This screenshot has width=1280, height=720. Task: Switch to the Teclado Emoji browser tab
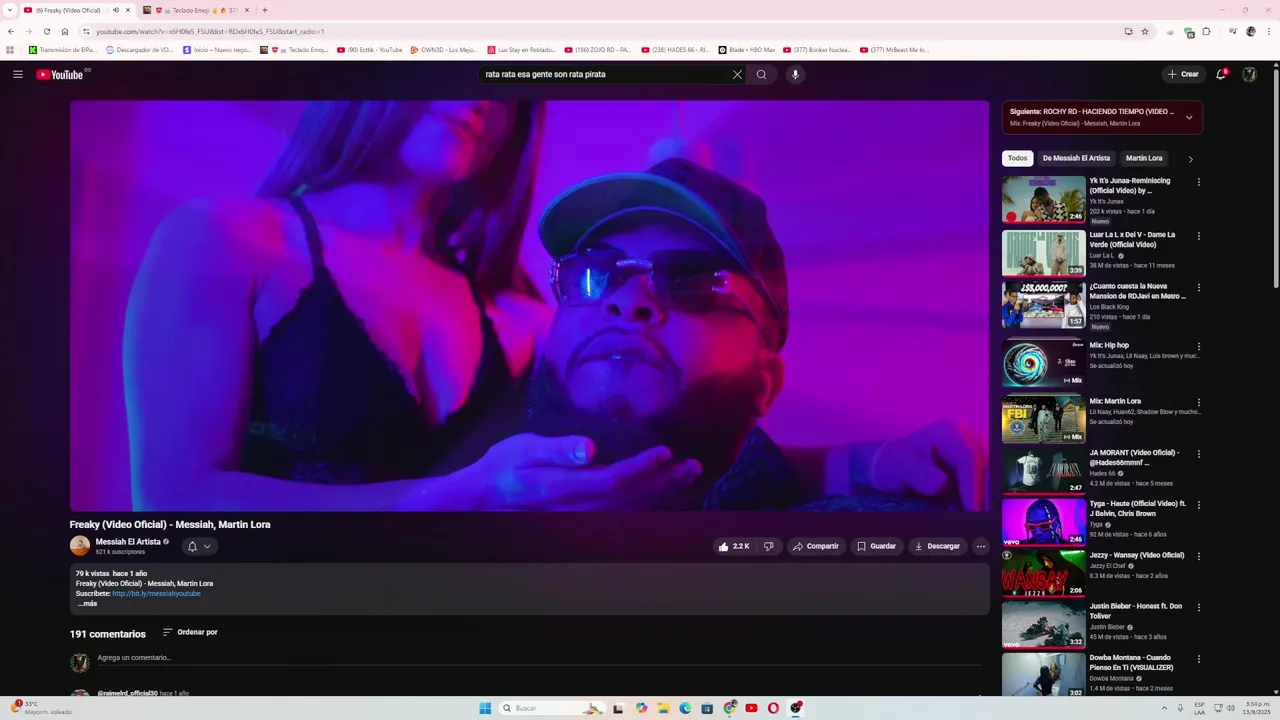[x=194, y=10]
